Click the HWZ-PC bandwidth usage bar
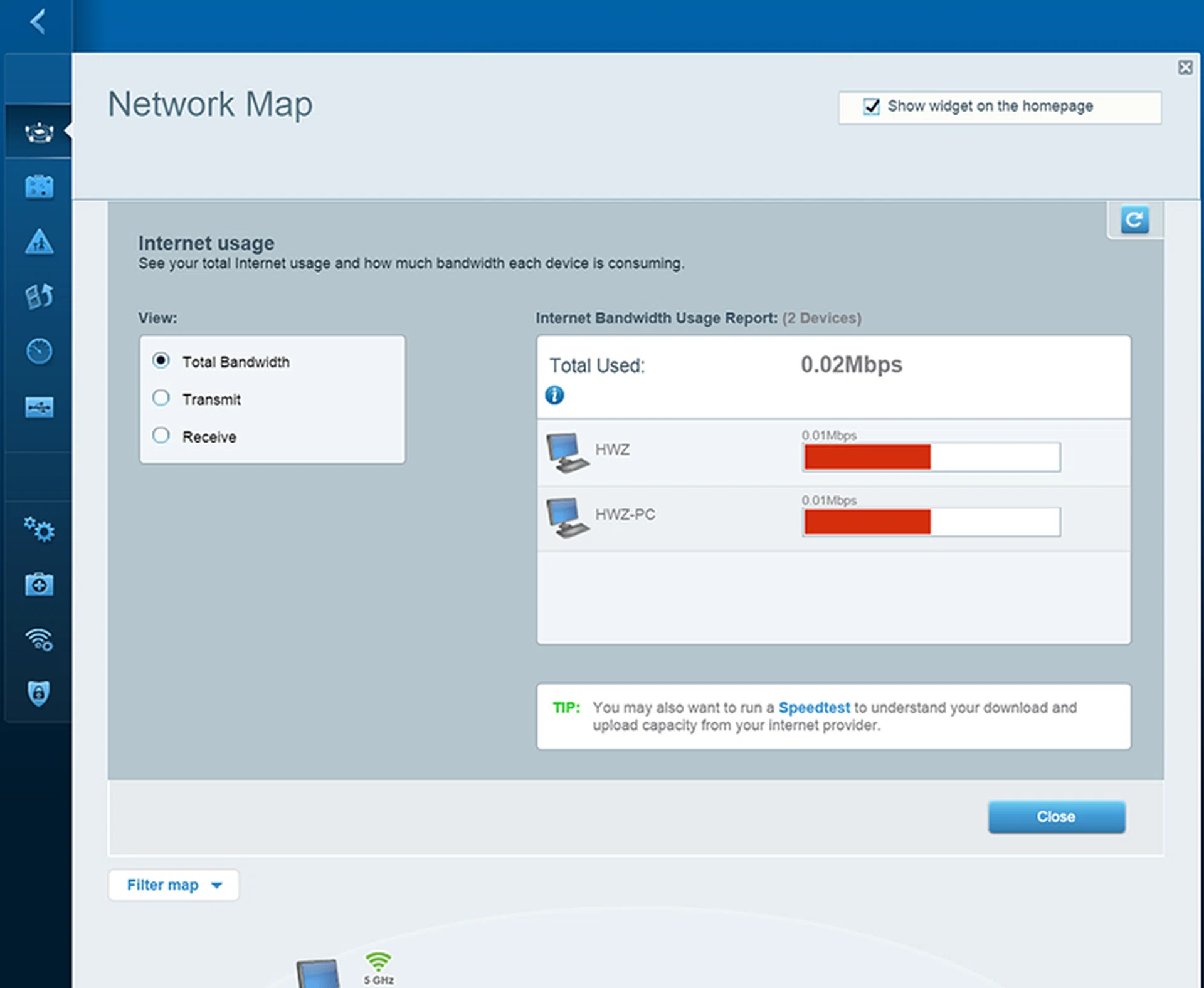 tap(931, 522)
